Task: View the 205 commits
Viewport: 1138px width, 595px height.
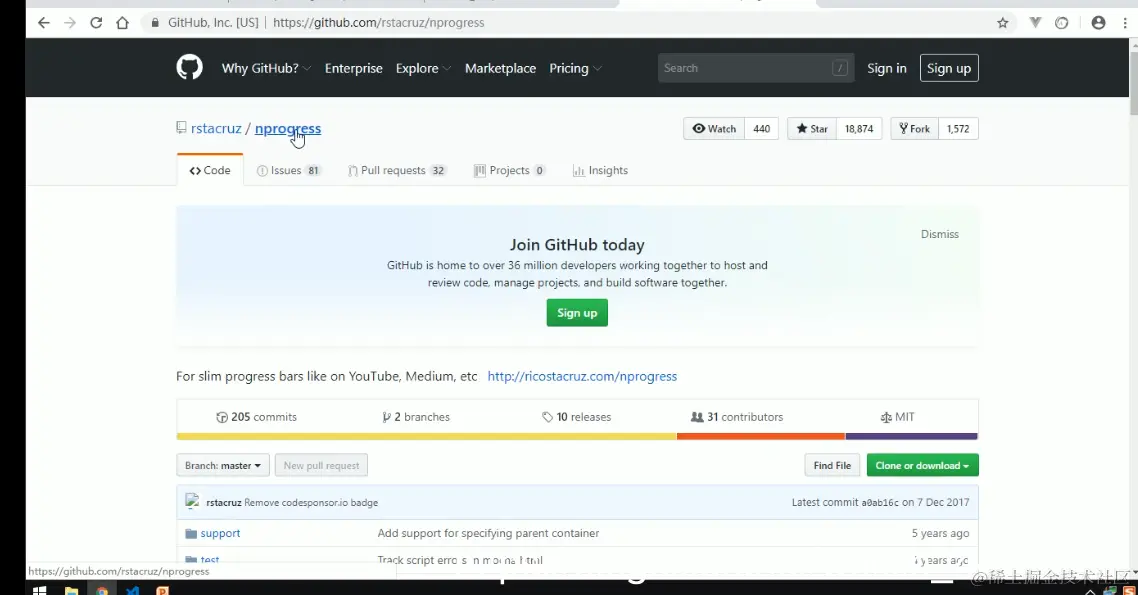Action: [256, 417]
